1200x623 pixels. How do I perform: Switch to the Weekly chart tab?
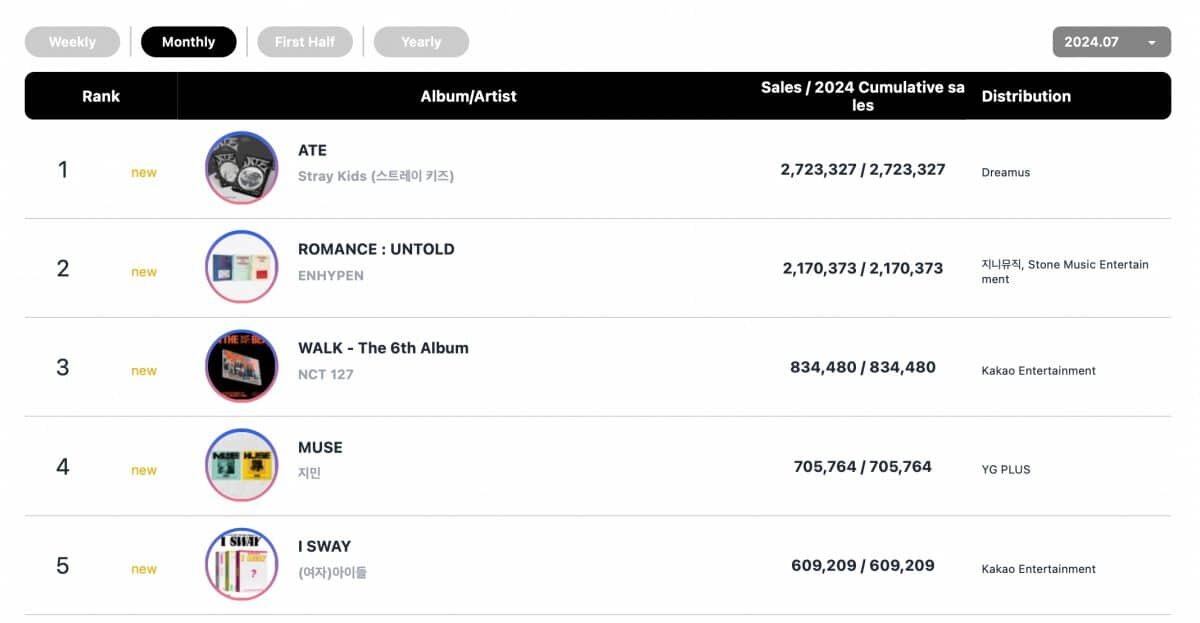(72, 42)
